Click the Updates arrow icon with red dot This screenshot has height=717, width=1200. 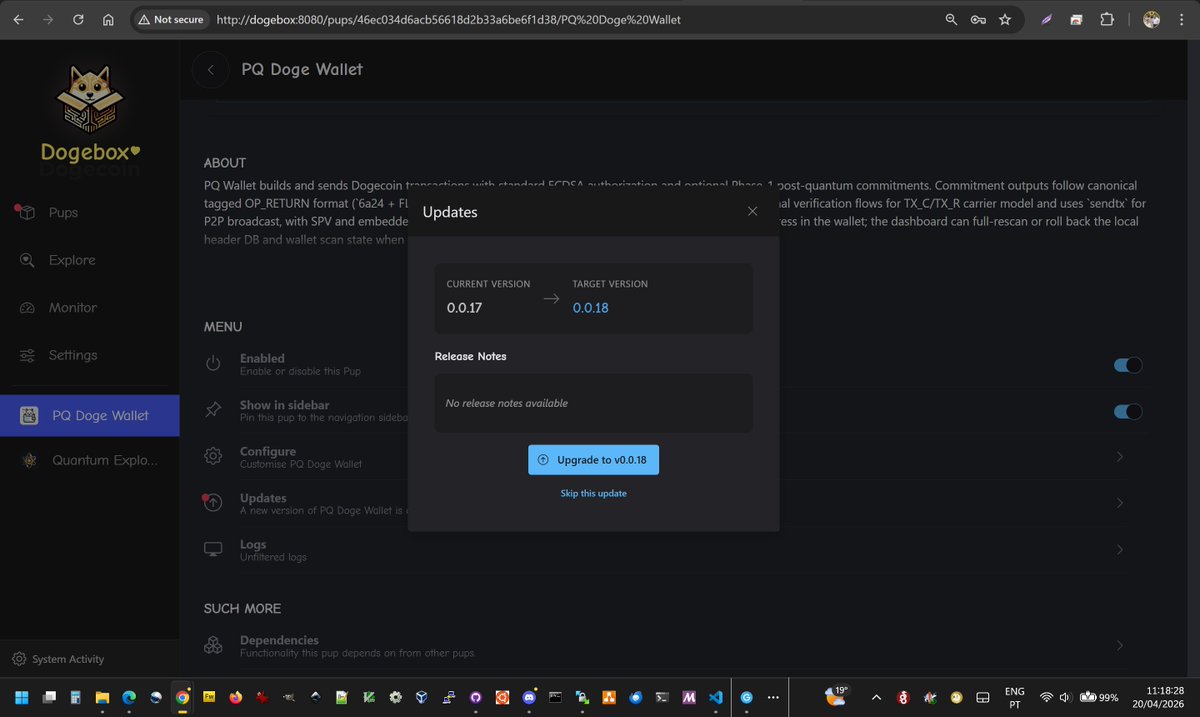(213, 503)
